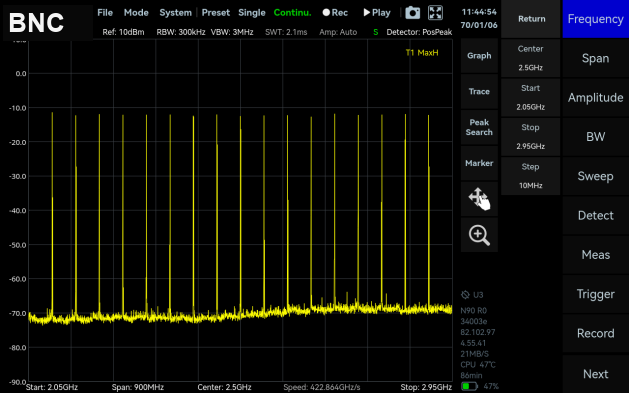The image size is (629, 393).
Task: Open the System menu
Action: [175, 13]
